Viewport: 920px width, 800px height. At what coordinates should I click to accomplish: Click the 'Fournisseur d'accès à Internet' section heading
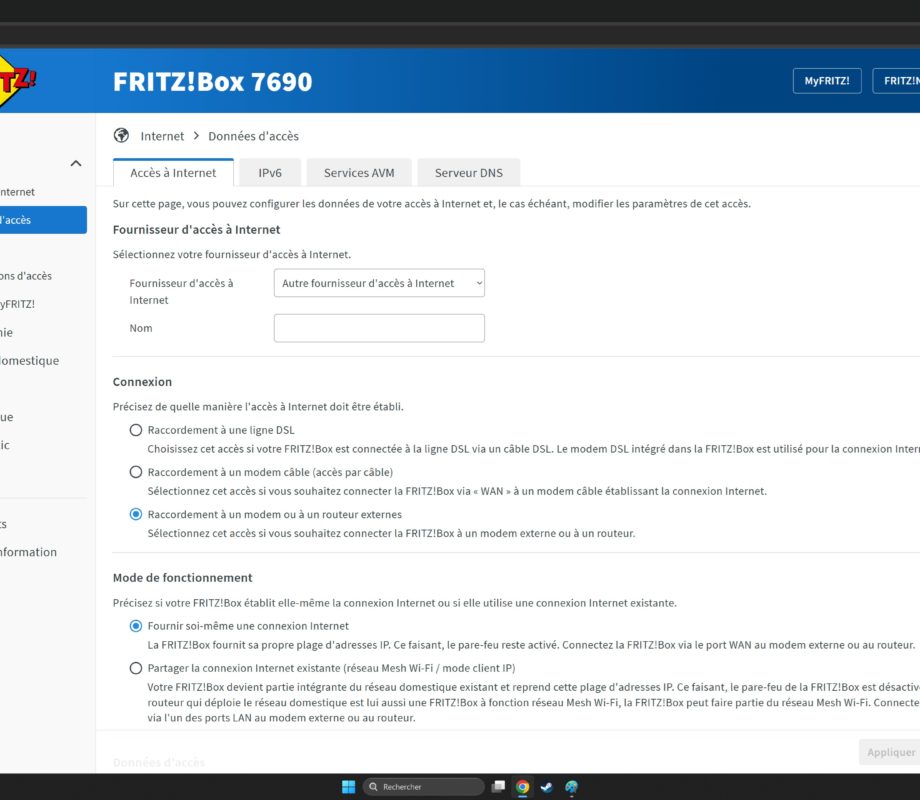point(197,229)
